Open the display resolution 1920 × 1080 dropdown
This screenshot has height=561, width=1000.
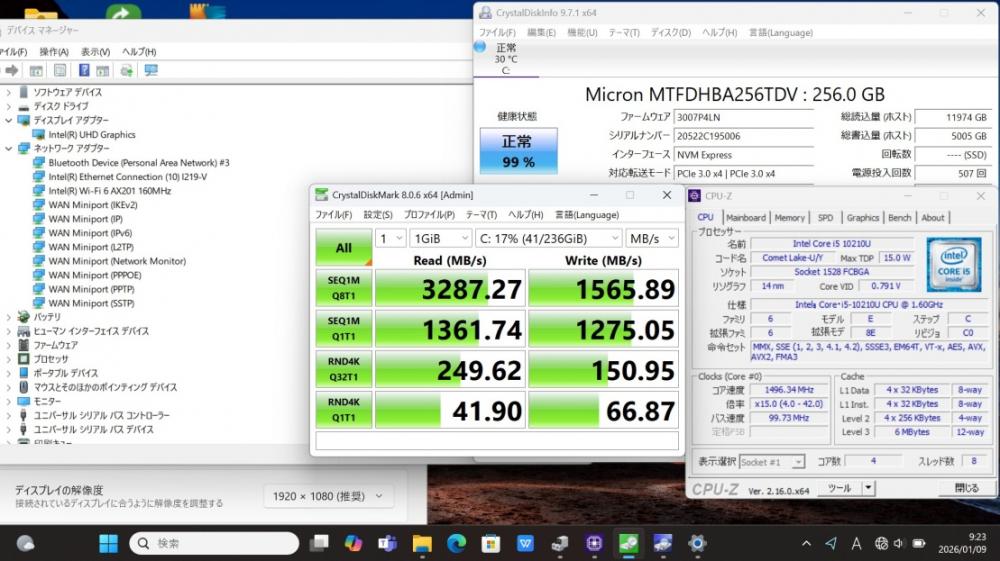pyautogui.click(x=329, y=496)
